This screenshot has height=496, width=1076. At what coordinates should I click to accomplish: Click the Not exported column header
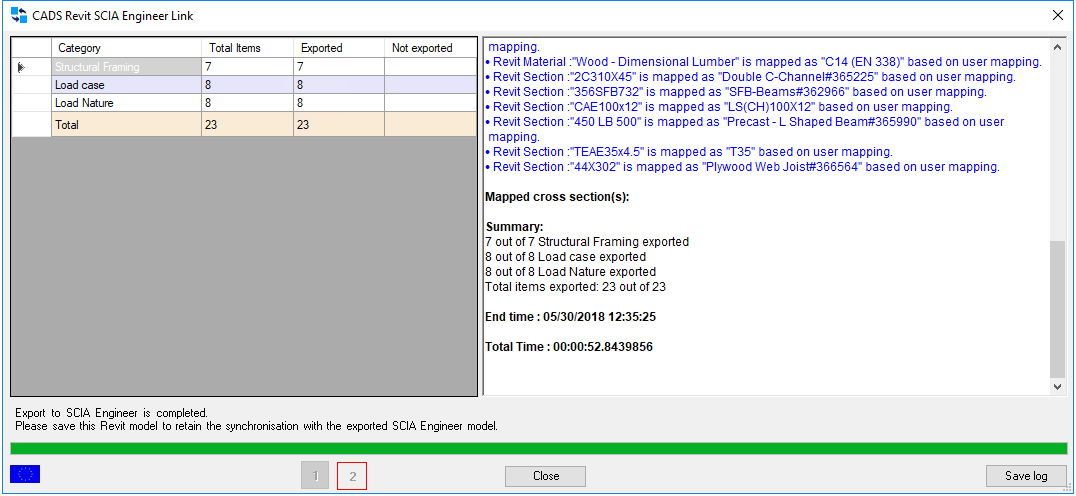point(430,48)
